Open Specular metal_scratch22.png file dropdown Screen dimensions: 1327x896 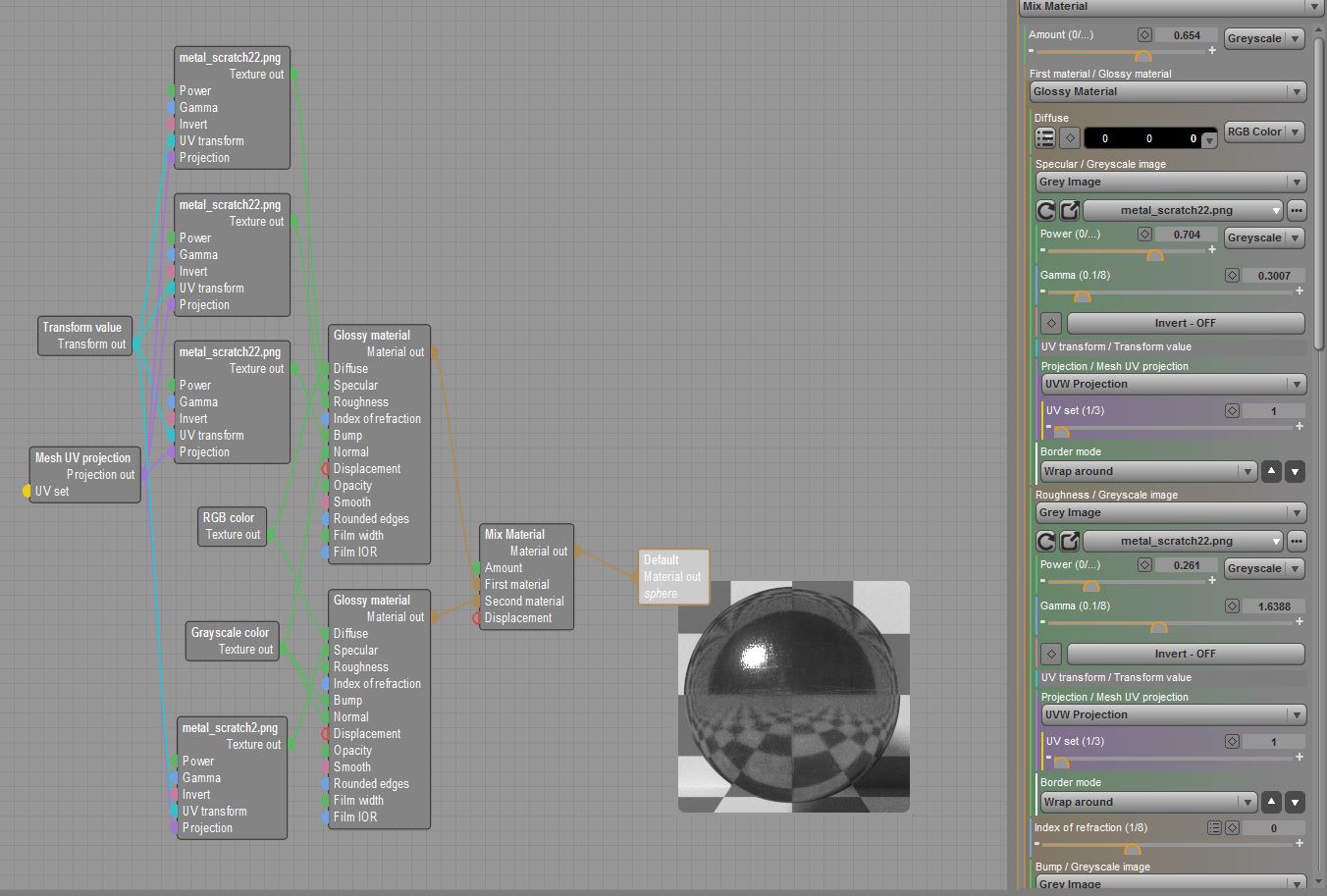pos(1183,210)
